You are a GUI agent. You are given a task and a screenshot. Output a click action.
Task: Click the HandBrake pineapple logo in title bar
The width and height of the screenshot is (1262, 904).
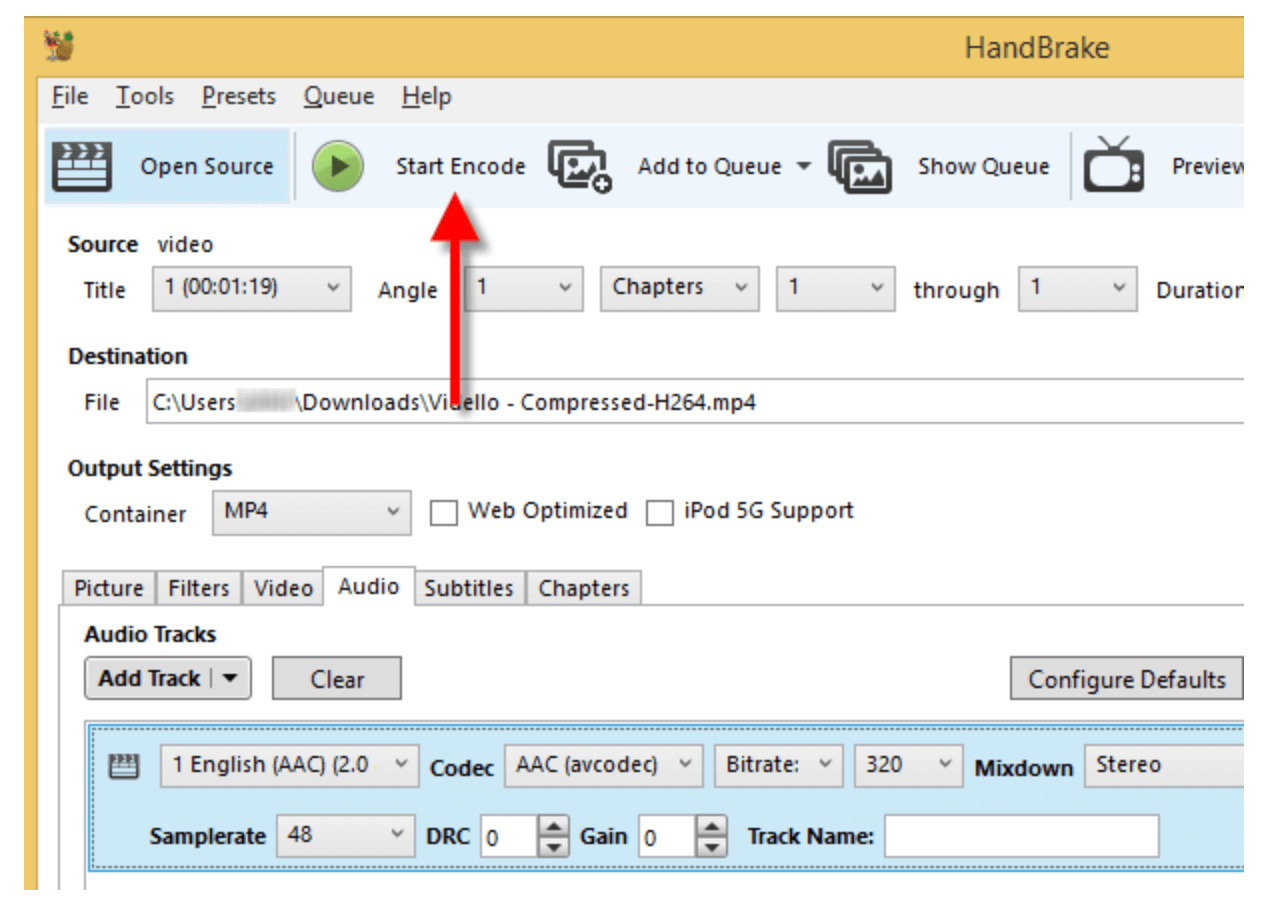61,47
